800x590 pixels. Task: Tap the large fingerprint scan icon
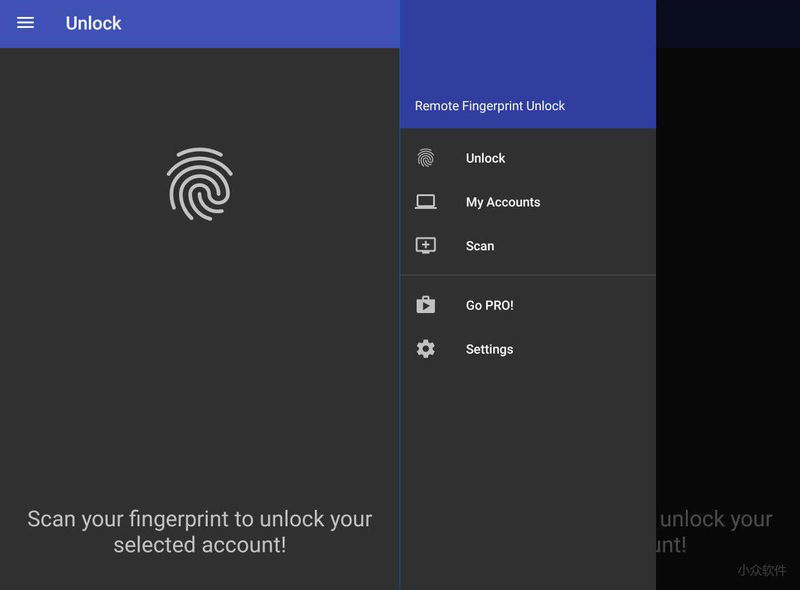200,184
